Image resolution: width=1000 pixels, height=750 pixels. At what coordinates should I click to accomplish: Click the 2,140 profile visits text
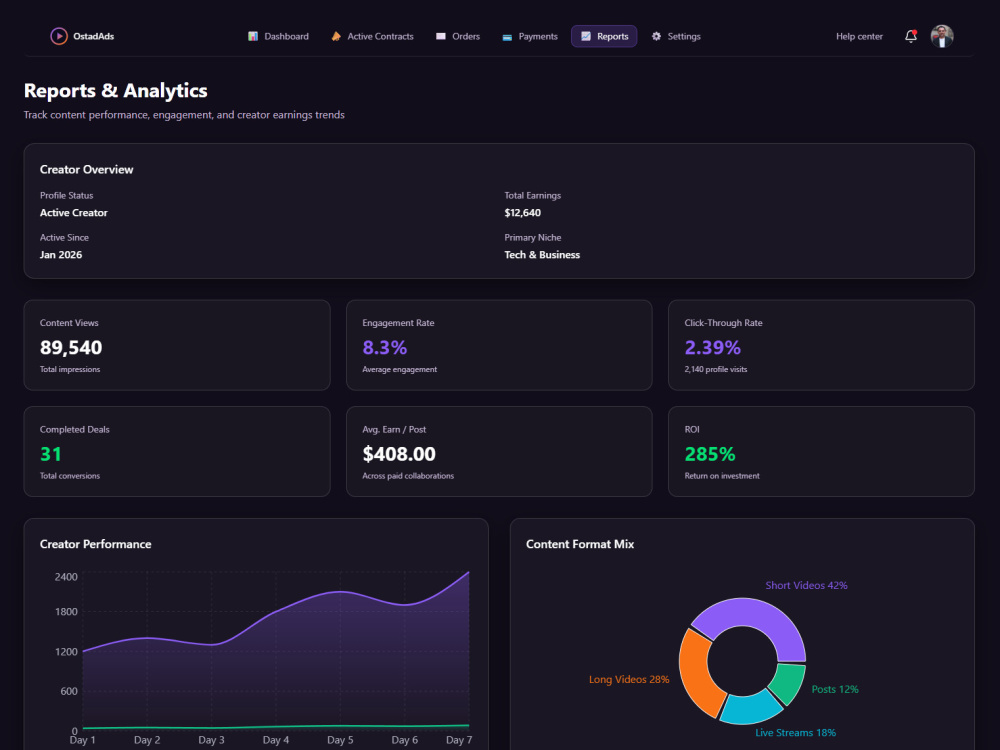(716, 369)
